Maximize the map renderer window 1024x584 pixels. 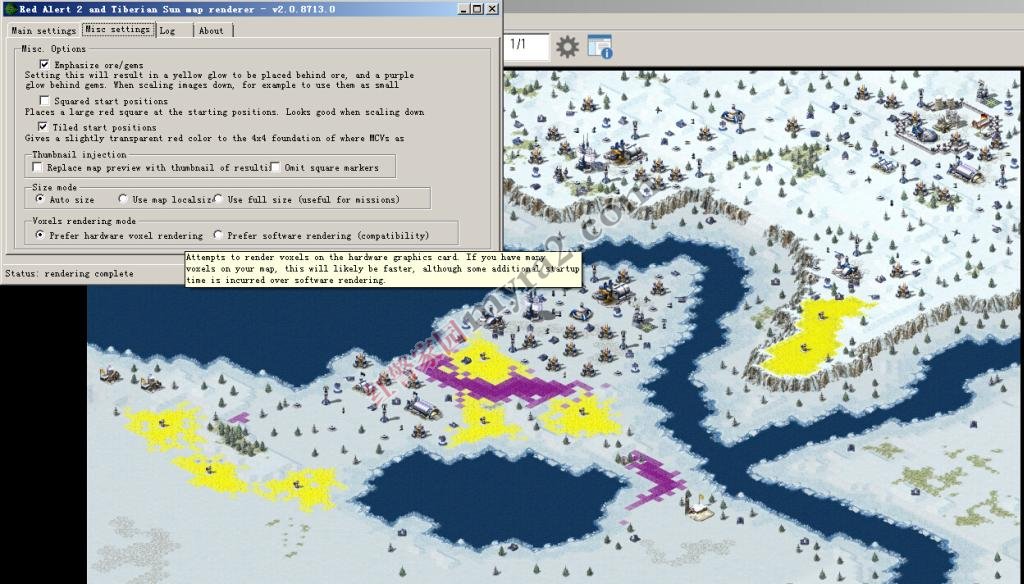pyautogui.click(x=477, y=8)
